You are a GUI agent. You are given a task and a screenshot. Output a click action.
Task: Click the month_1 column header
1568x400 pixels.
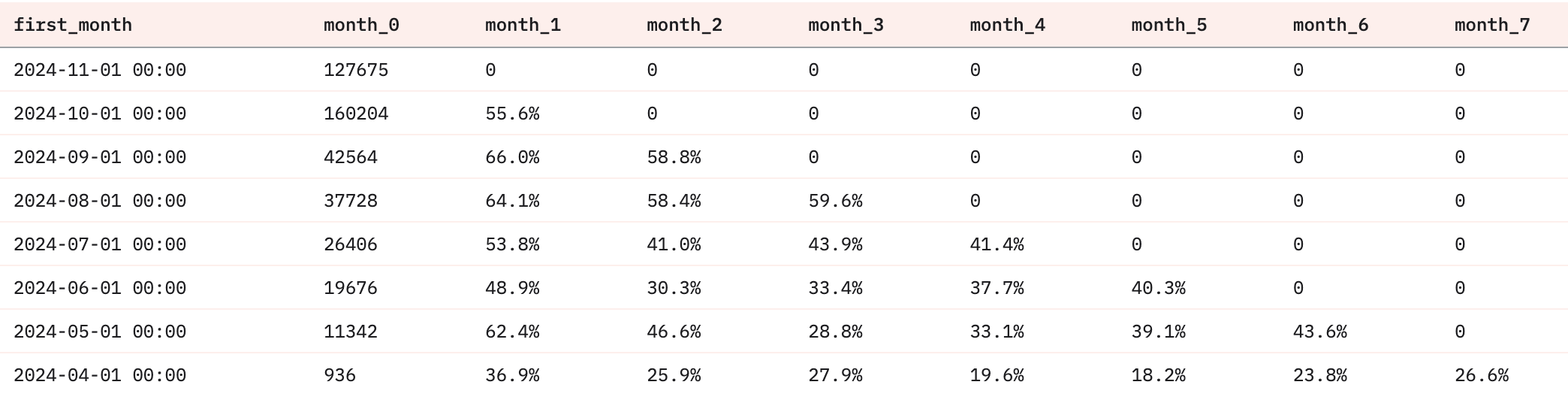523,25
